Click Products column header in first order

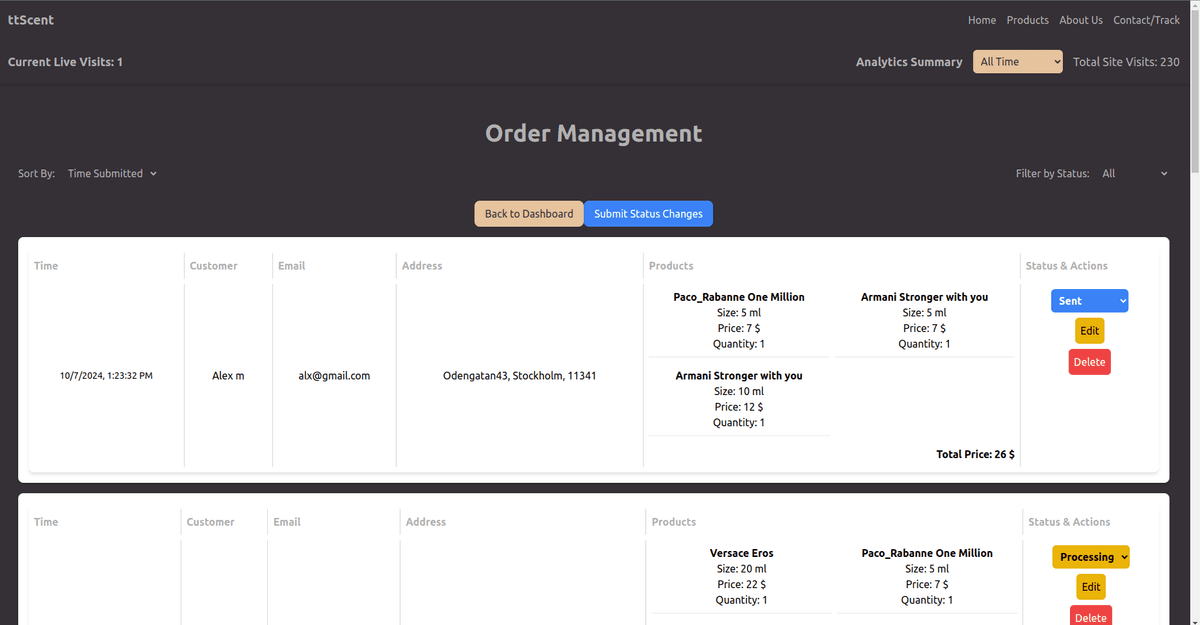671,266
